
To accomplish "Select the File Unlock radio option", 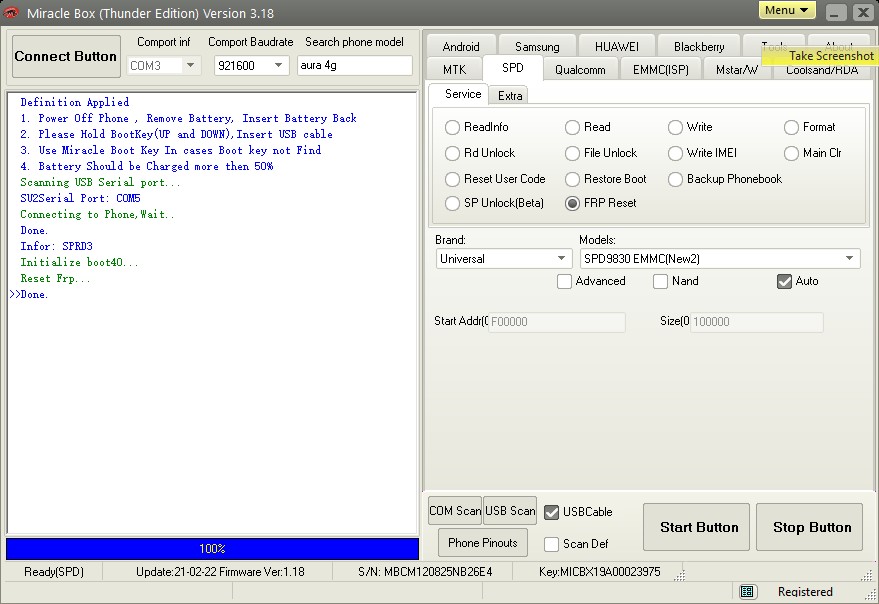I will coord(601,153).
